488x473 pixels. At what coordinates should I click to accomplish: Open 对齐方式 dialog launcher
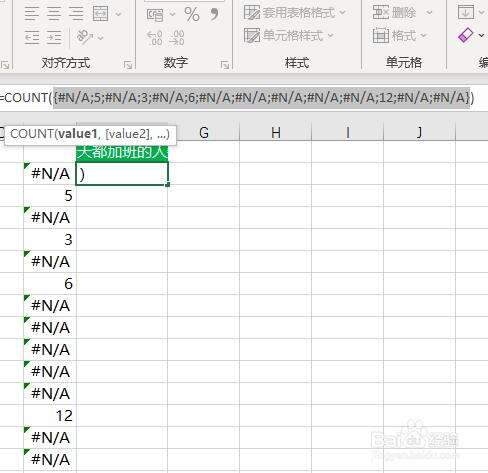[x=128, y=65]
